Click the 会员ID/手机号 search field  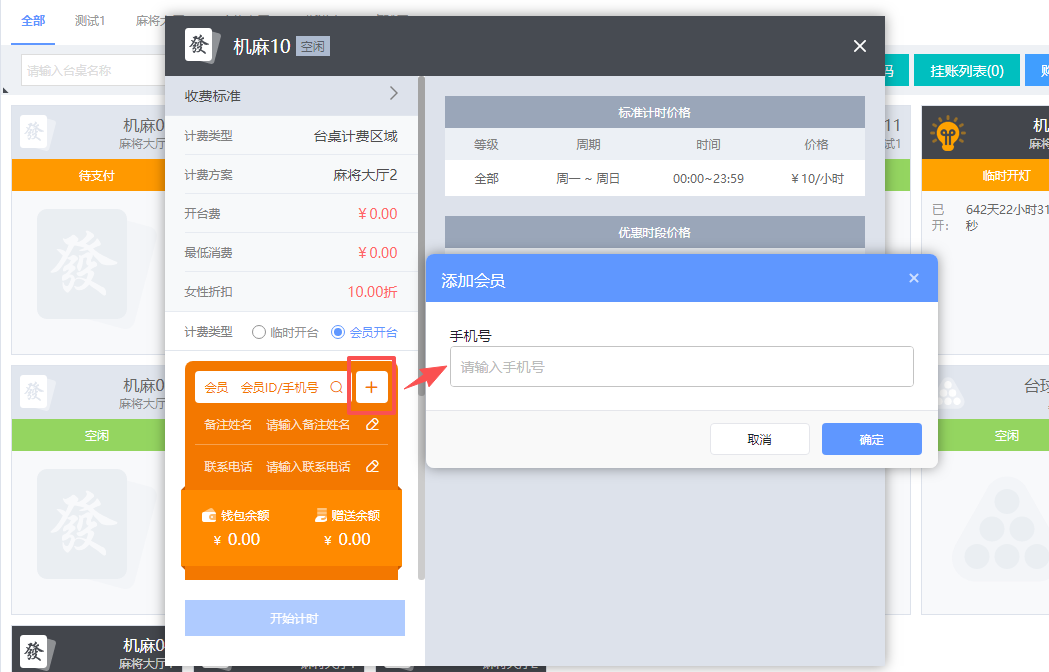click(x=280, y=388)
